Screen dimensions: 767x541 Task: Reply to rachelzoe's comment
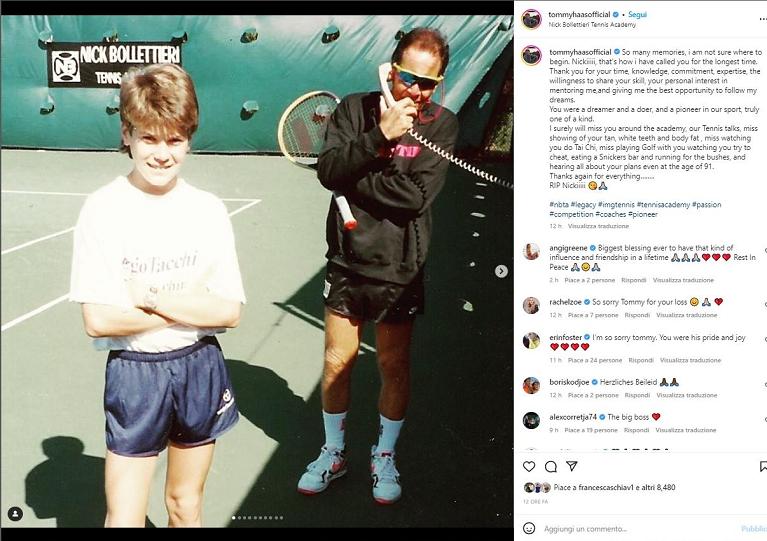click(x=637, y=315)
